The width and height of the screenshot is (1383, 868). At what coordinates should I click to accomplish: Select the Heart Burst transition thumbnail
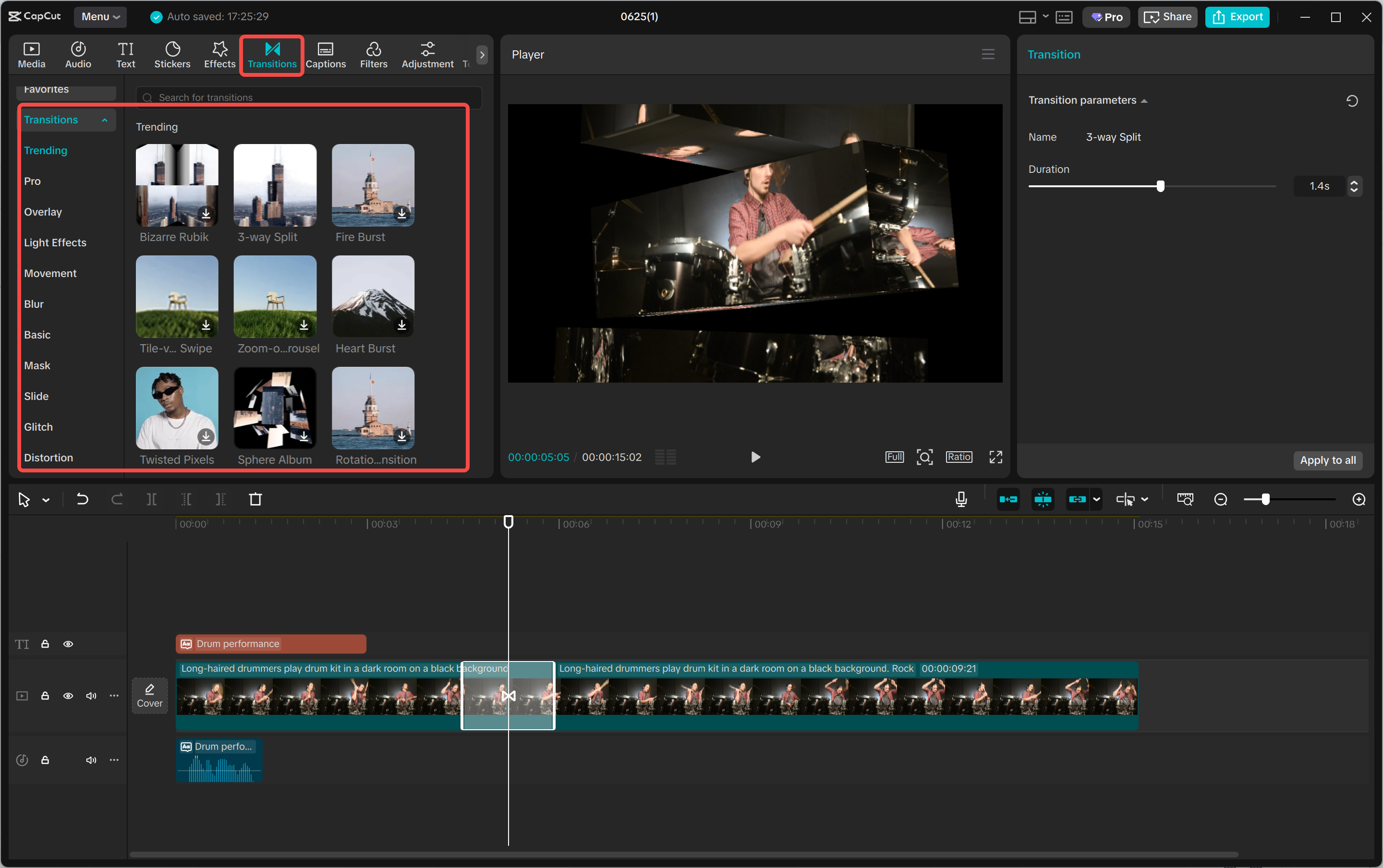372,296
